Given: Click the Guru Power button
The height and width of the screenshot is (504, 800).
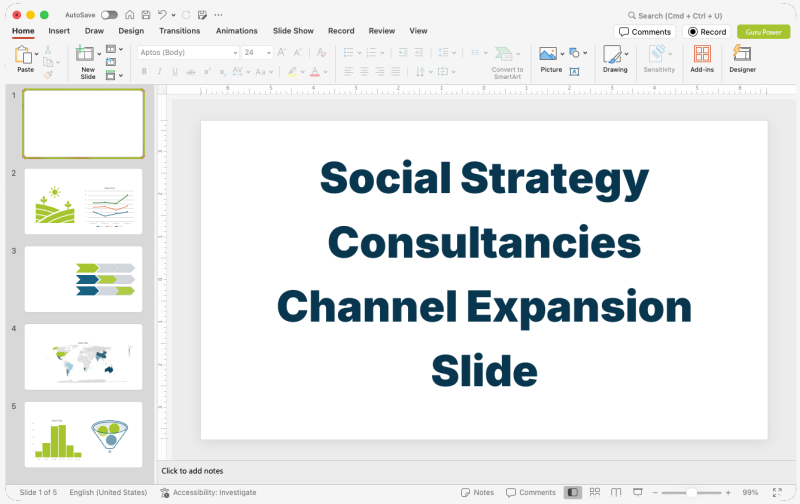Looking at the screenshot, I should coord(763,32).
